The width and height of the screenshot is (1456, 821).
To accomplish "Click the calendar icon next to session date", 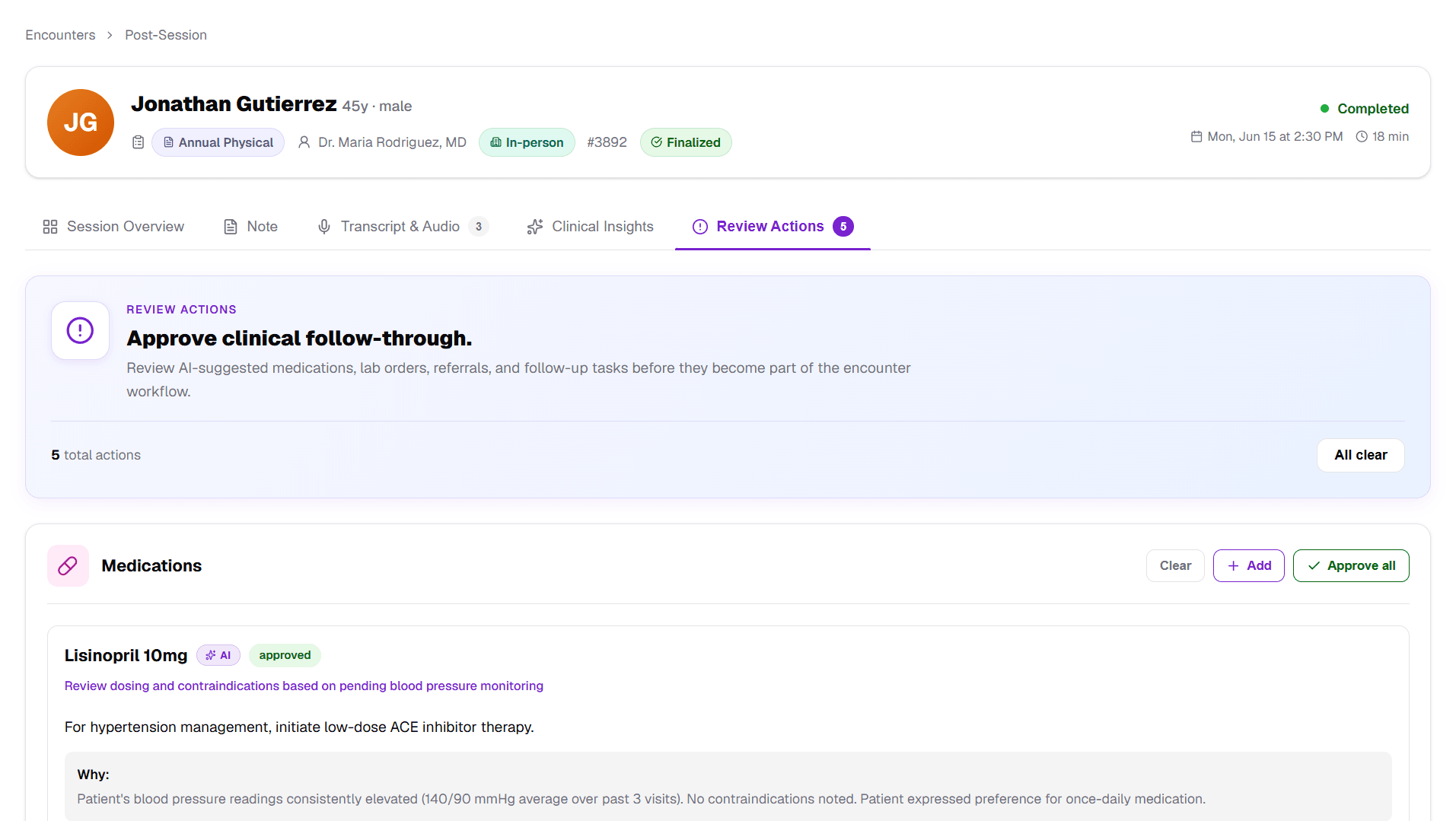I will pos(1196,137).
